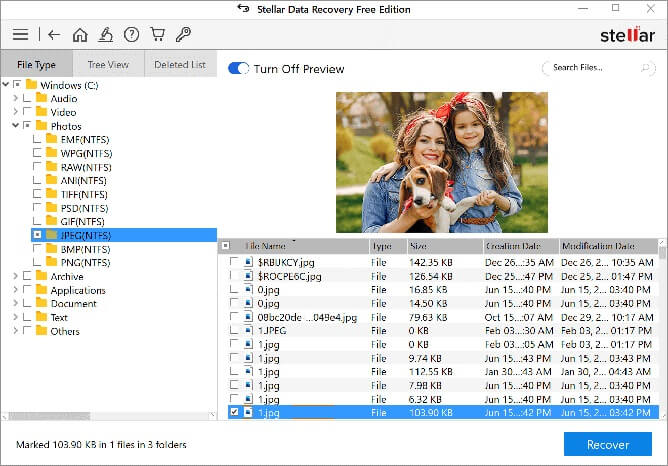The width and height of the screenshot is (668, 466).
Task: Tick the checkbox for Audio folder
Action: tap(27, 99)
